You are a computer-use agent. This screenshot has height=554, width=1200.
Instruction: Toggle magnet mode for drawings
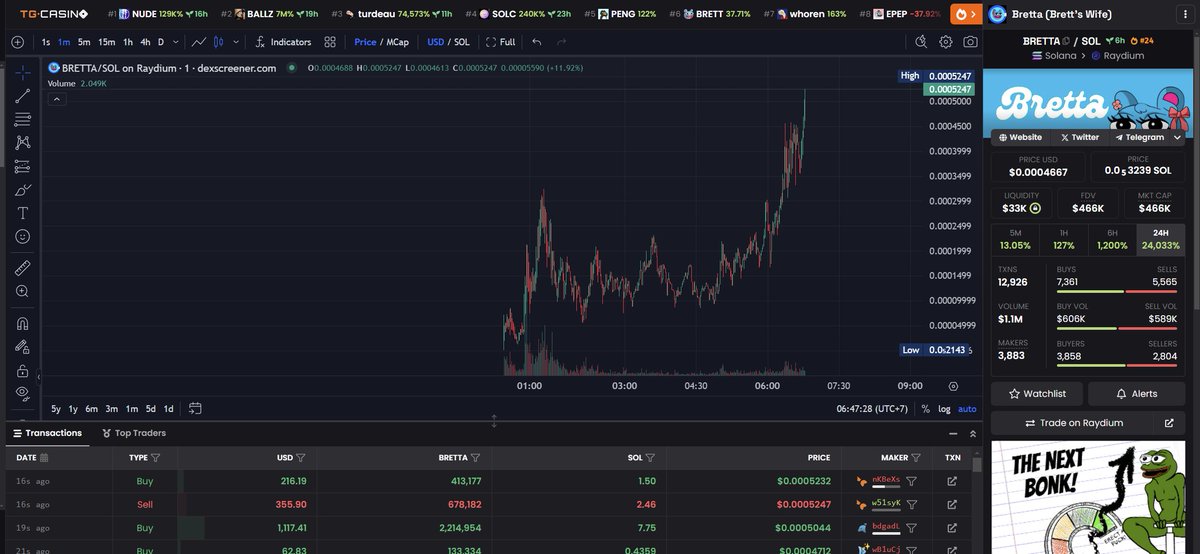22,323
